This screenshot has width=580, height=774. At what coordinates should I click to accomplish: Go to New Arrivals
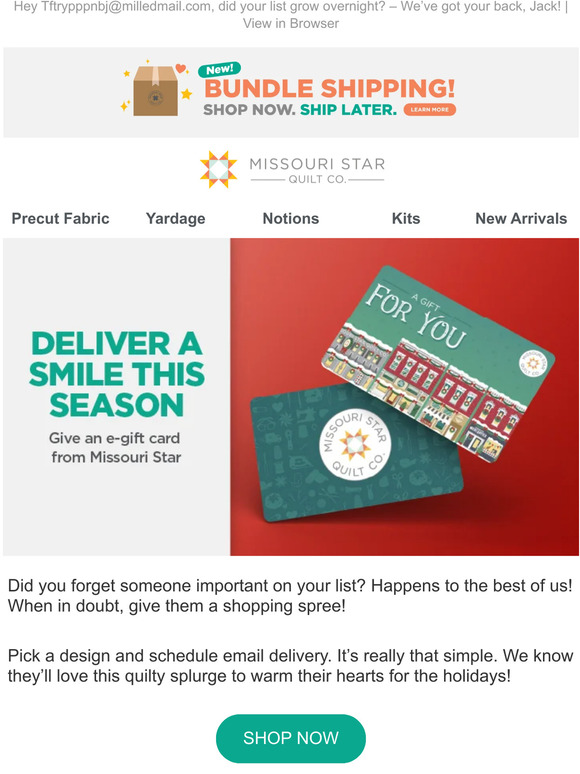tap(521, 218)
